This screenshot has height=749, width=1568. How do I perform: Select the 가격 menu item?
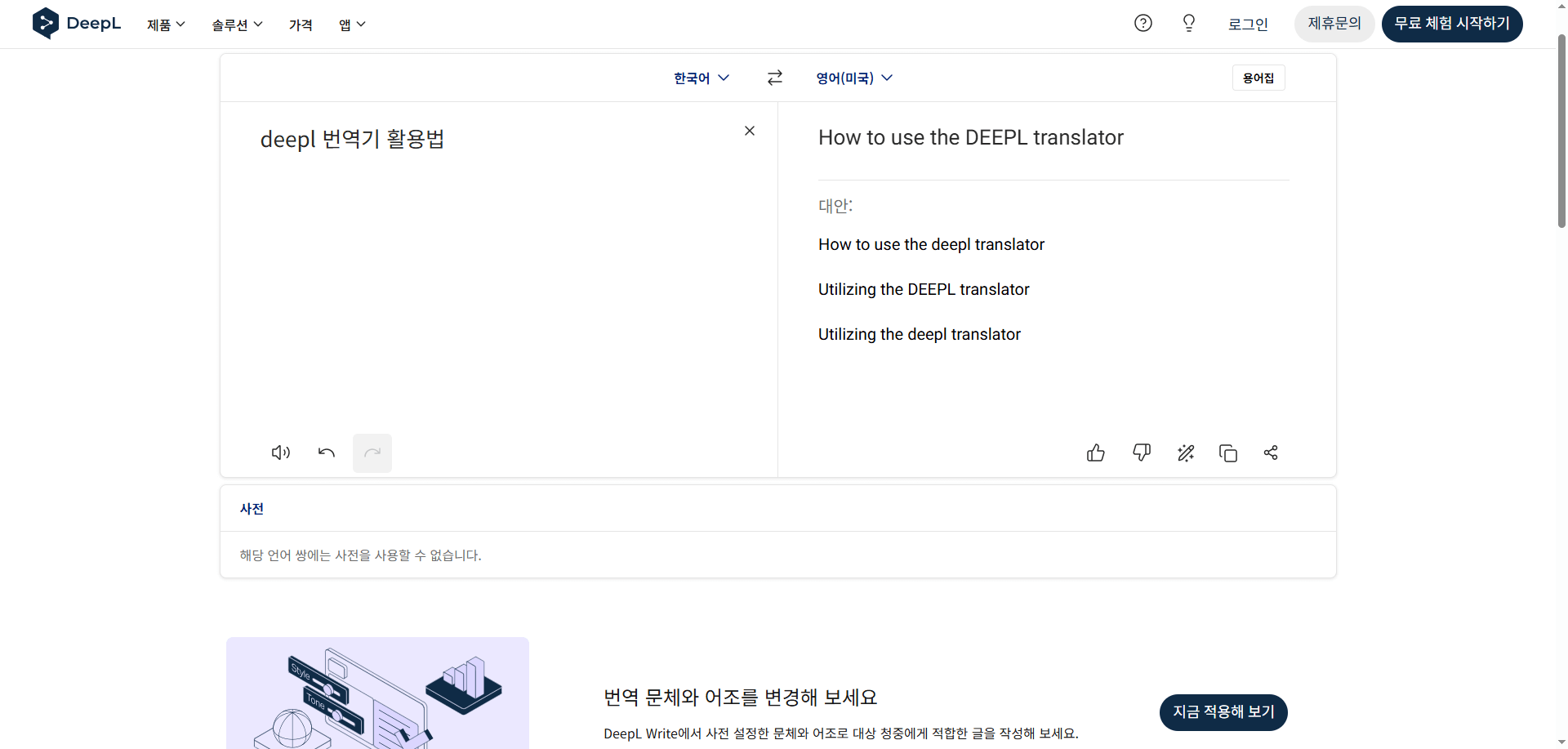pyautogui.click(x=301, y=25)
